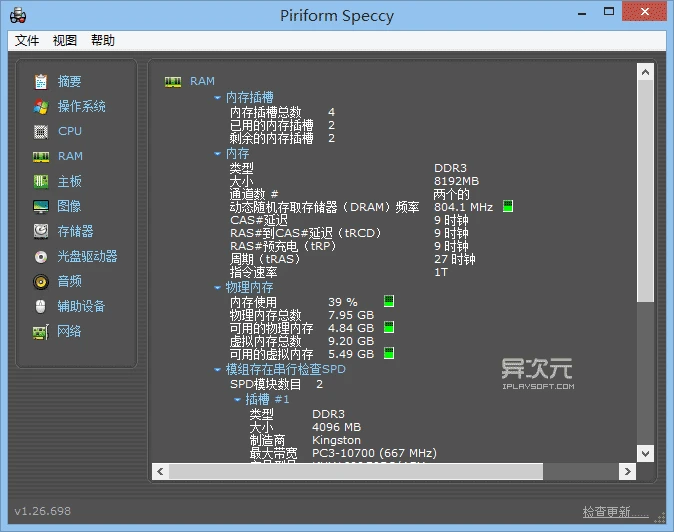Click the 4096 MB slot size value
The height and width of the screenshot is (532, 674).
click(337, 427)
